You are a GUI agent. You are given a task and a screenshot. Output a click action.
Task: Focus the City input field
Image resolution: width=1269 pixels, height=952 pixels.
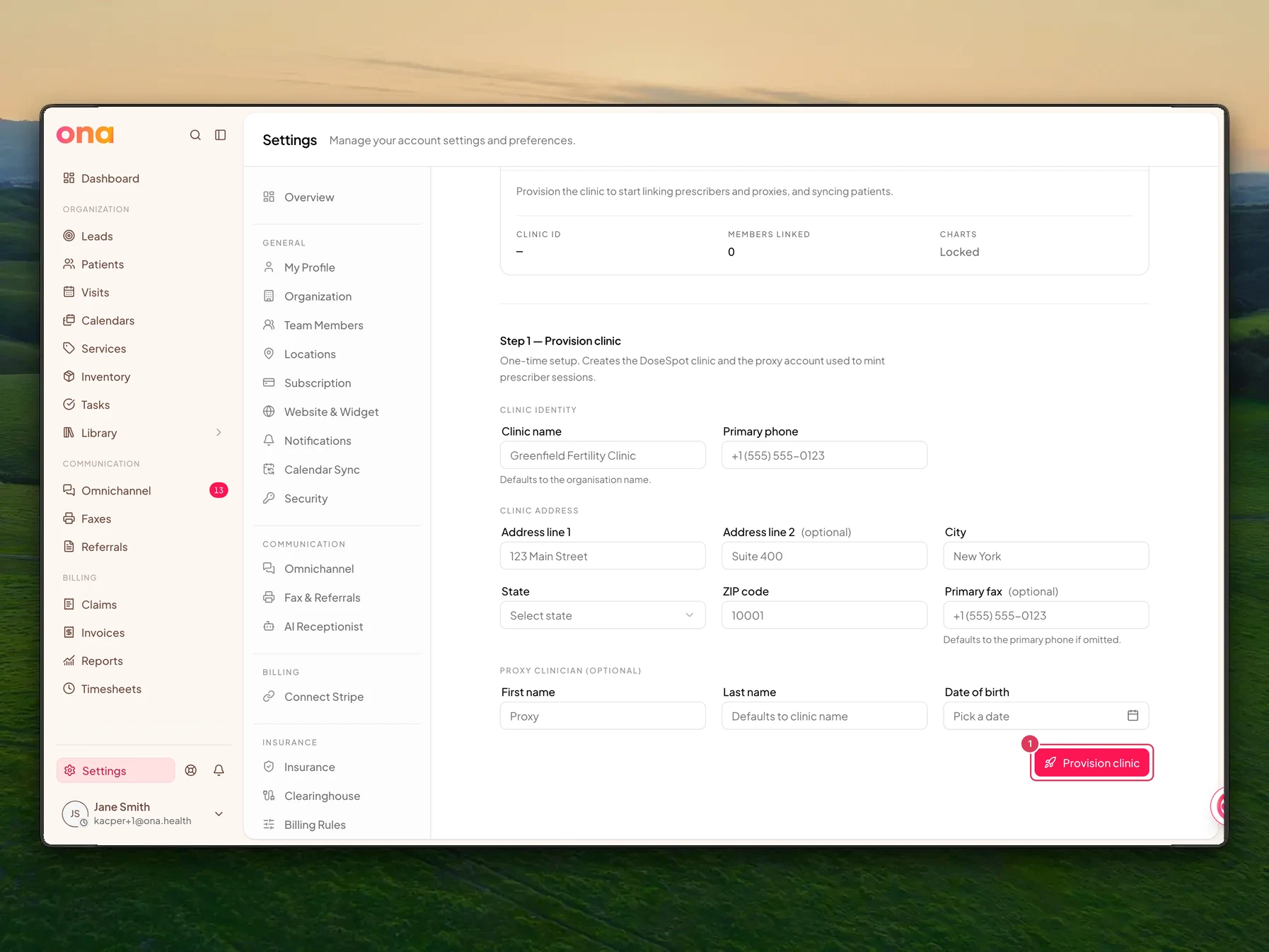click(1045, 556)
